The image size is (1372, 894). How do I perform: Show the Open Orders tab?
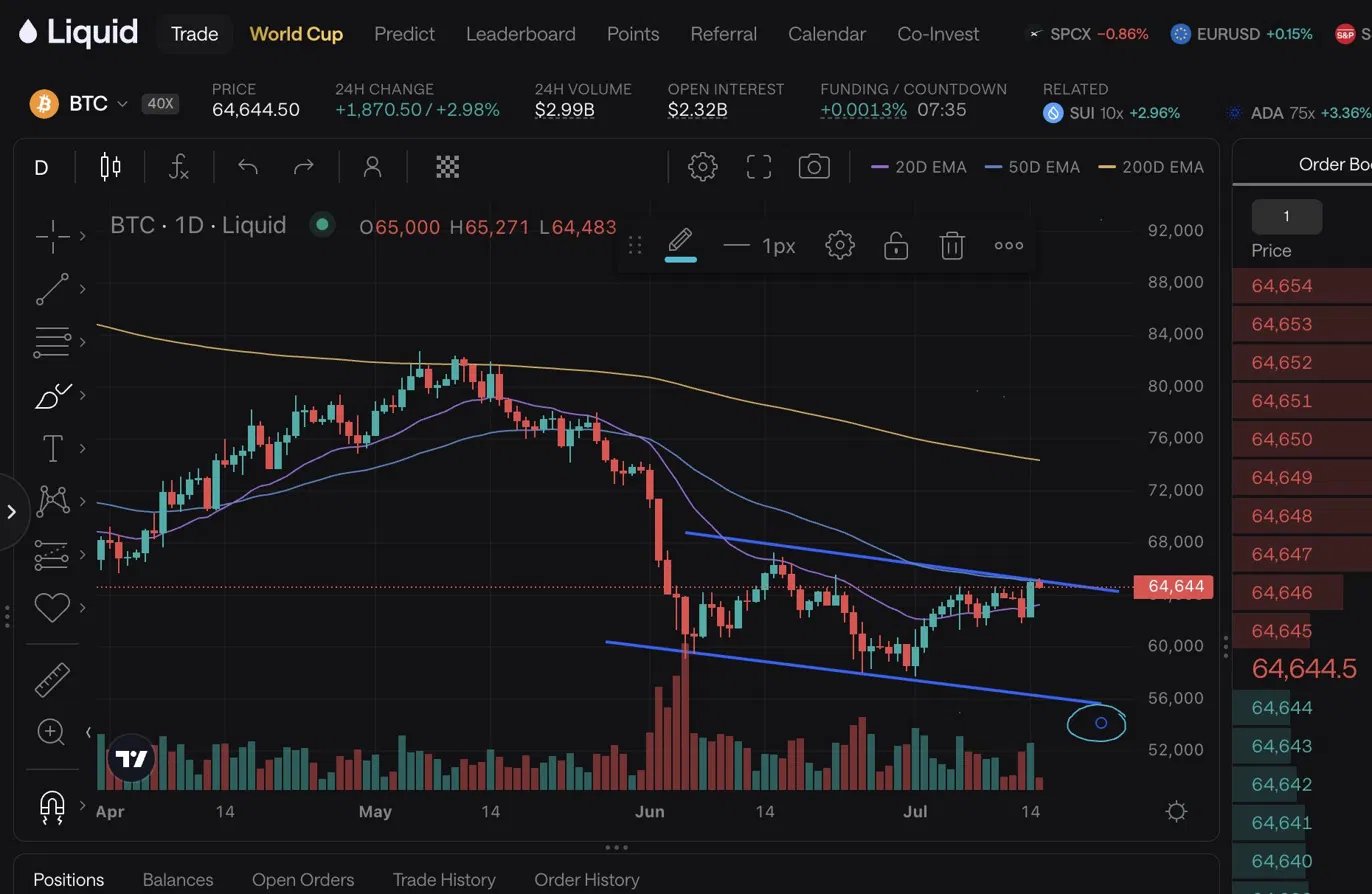click(x=303, y=880)
